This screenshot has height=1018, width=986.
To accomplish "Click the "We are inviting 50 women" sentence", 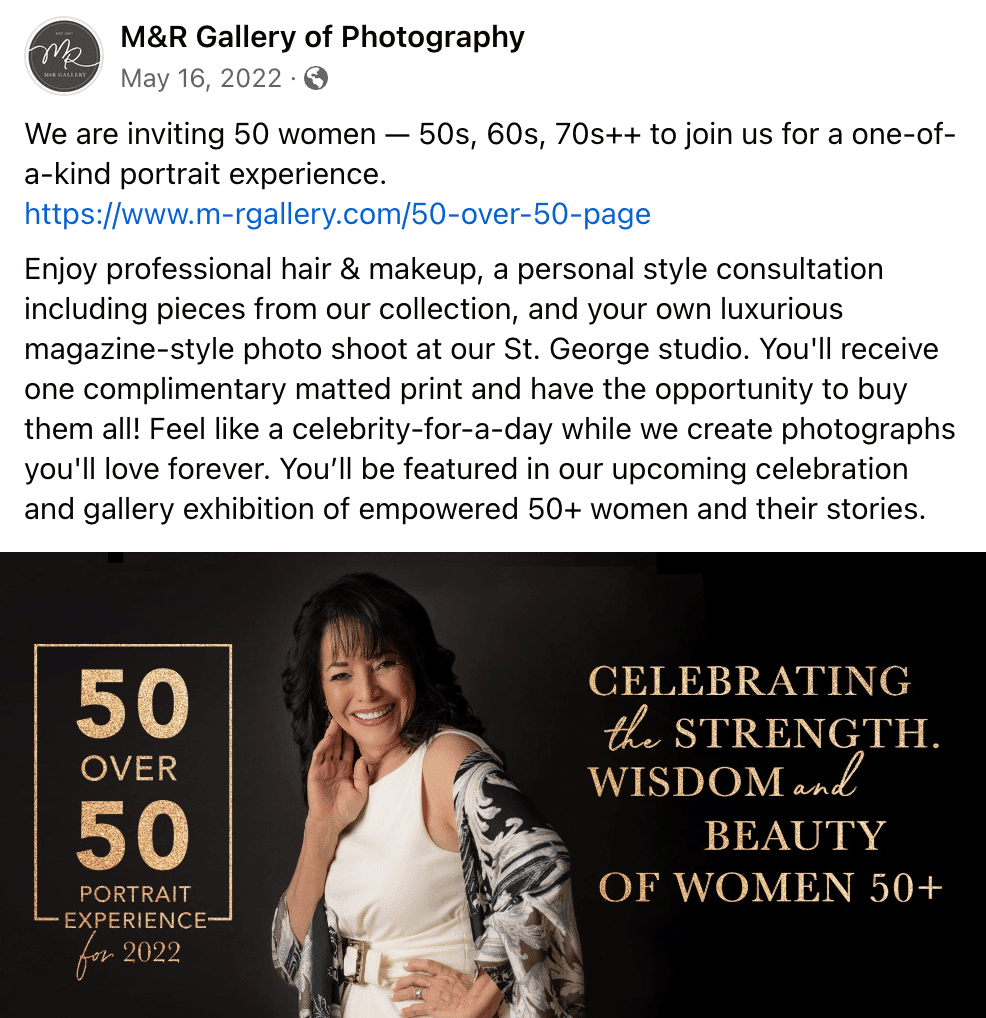I will tap(201, 134).
